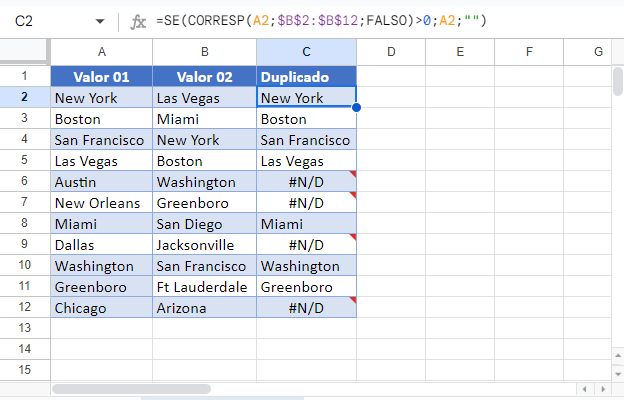The height and width of the screenshot is (400, 624).
Task: Click the 'Duplicado' header cell
Action: pos(306,76)
